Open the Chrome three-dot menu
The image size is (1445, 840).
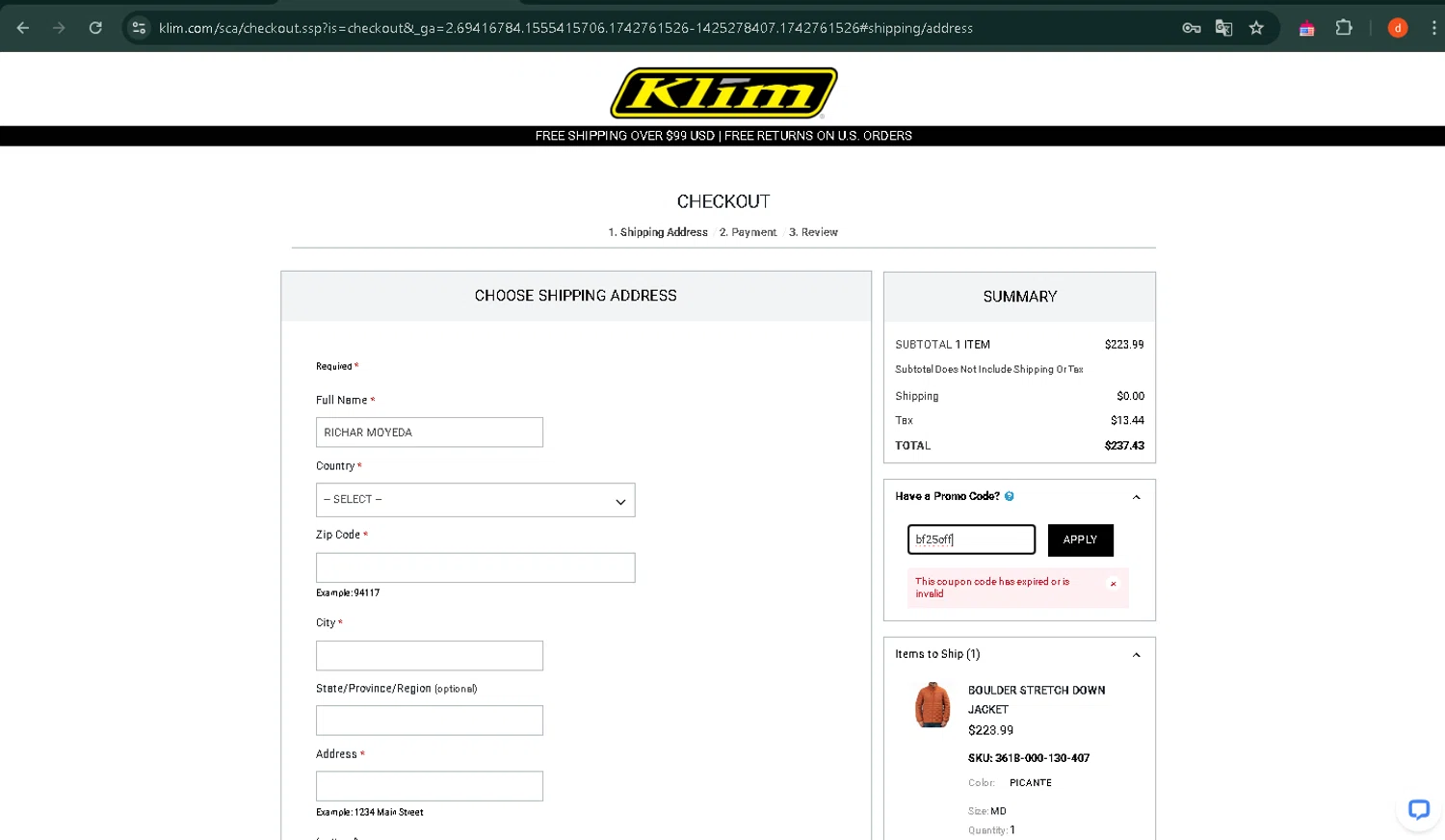point(1433,28)
